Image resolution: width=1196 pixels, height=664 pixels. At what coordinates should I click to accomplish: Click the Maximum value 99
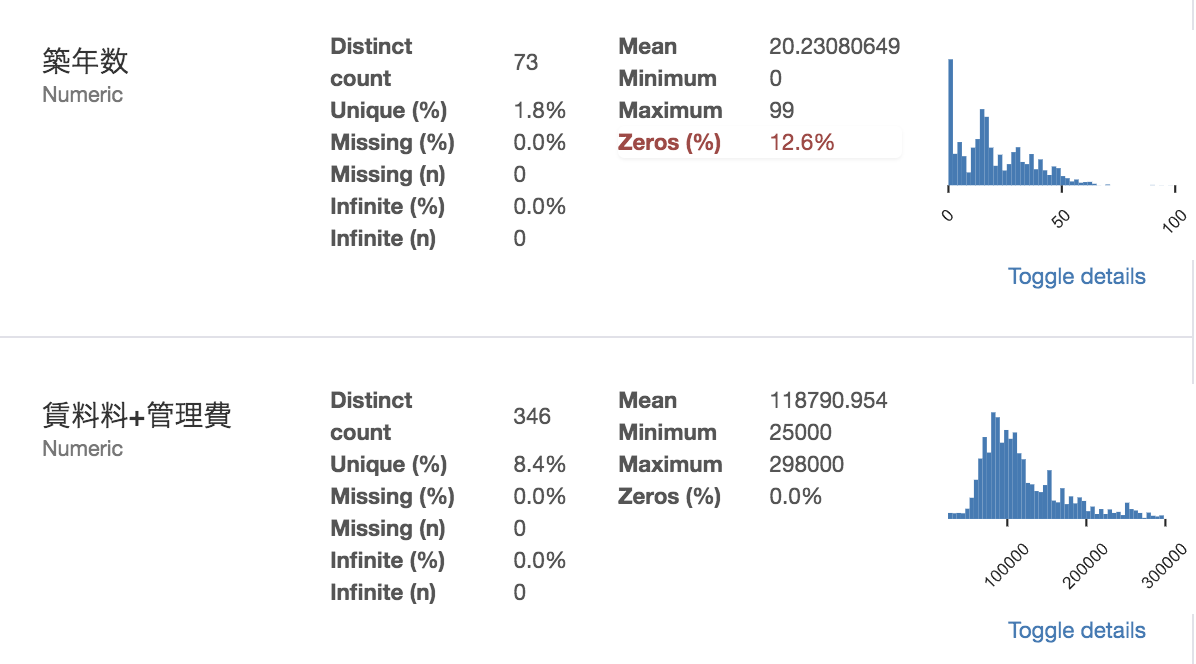tap(782, 110)
